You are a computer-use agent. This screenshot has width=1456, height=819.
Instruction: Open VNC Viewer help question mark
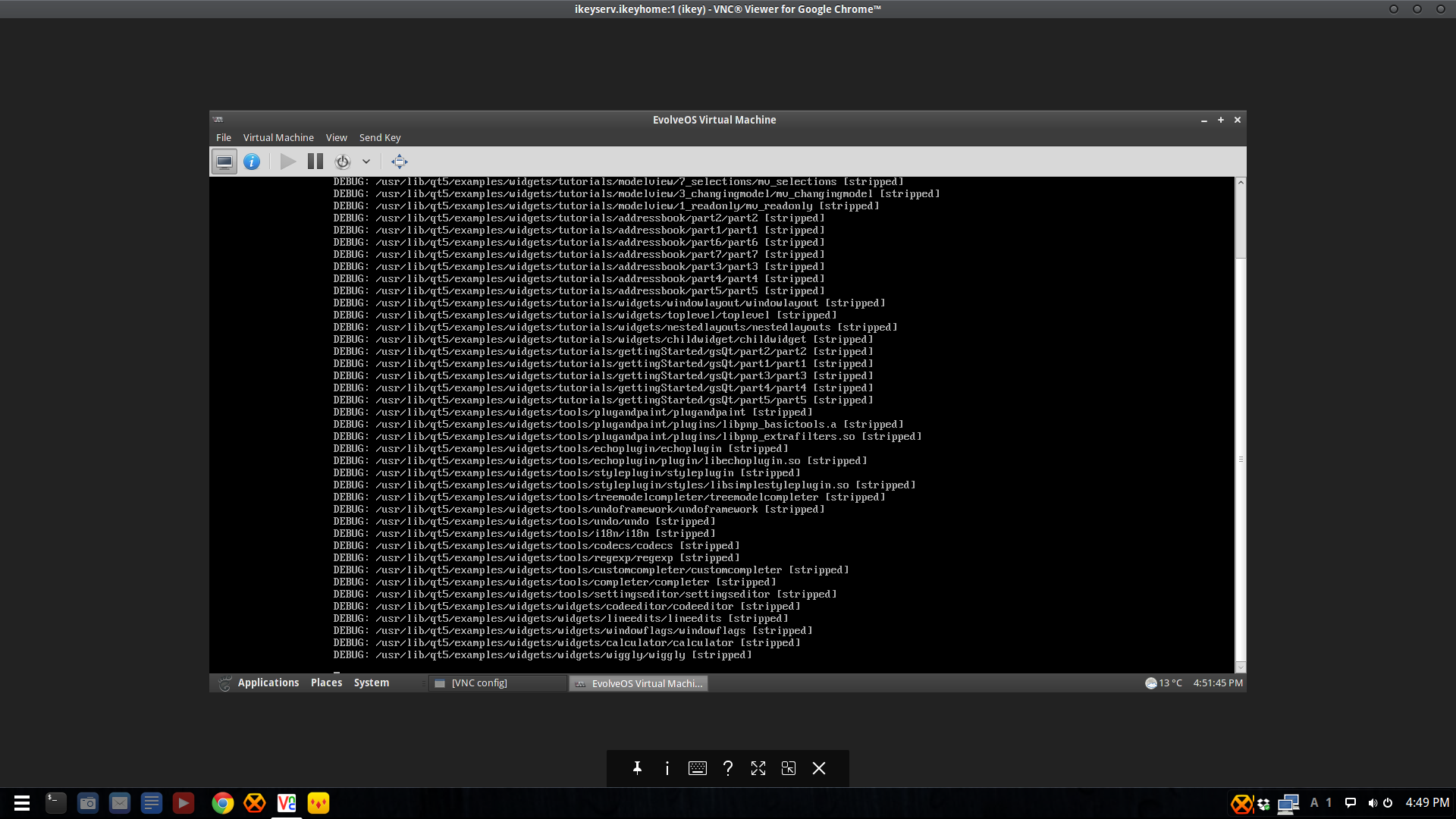(x=728, y=768)
